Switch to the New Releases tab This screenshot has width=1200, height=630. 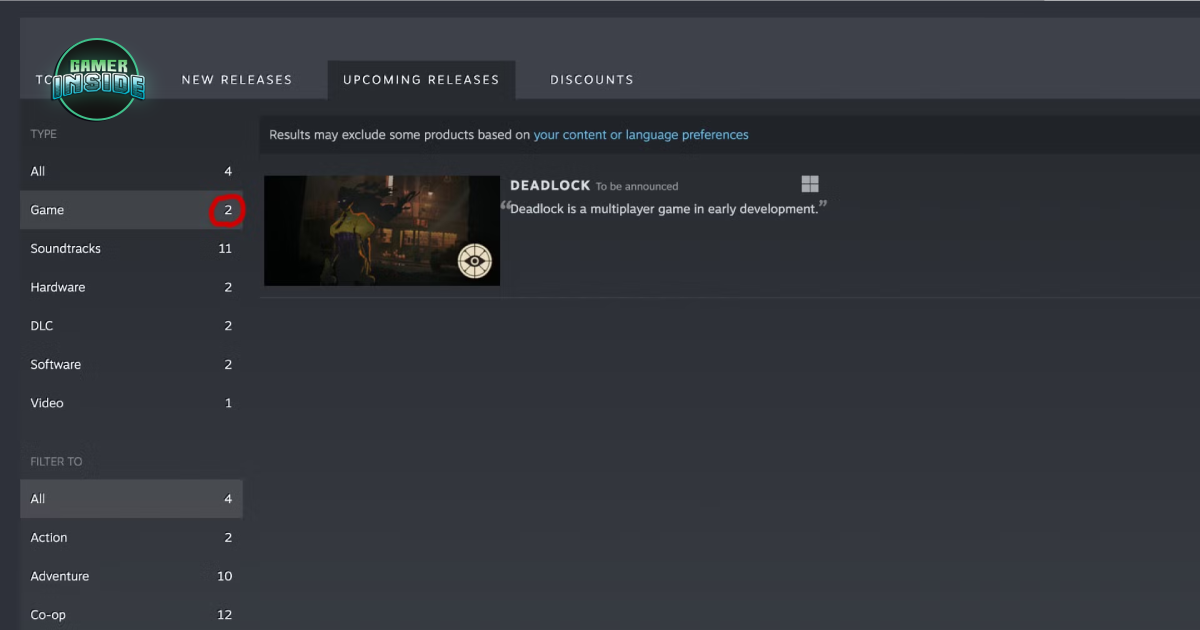coord(236,79)
